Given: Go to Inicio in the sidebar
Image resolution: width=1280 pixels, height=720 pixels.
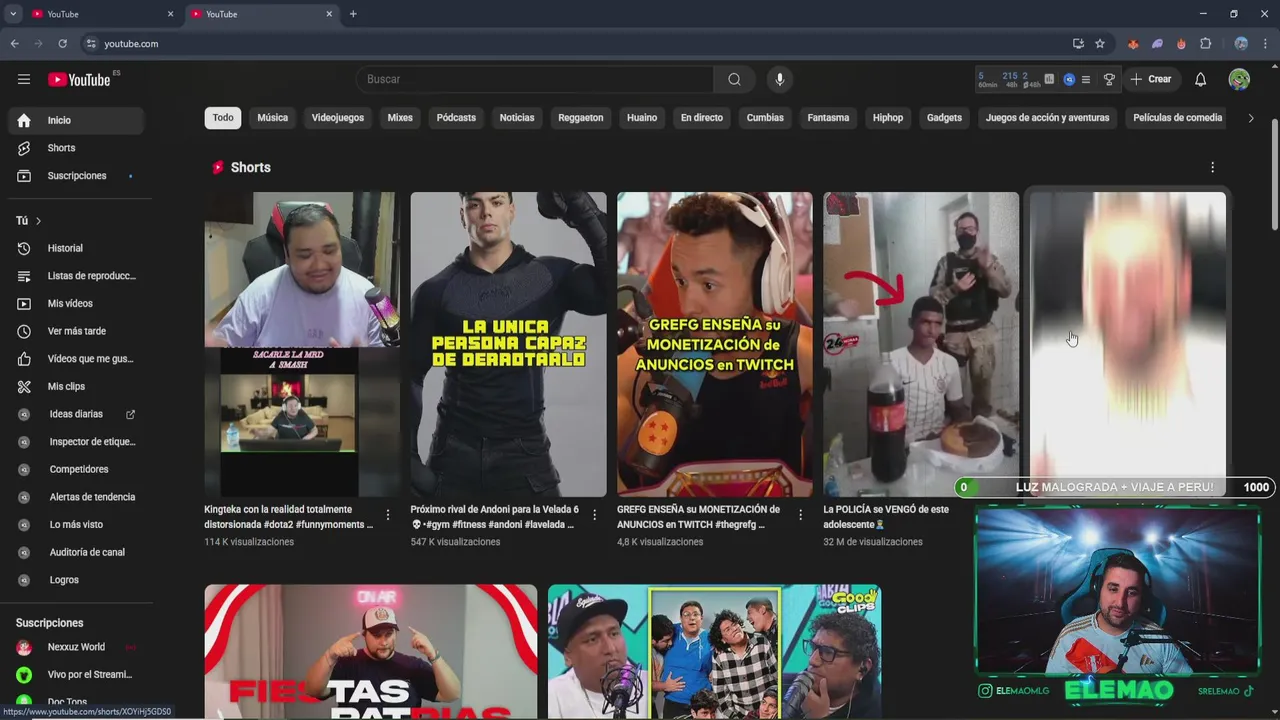Looking at the screenshot, I should point(76,120).
